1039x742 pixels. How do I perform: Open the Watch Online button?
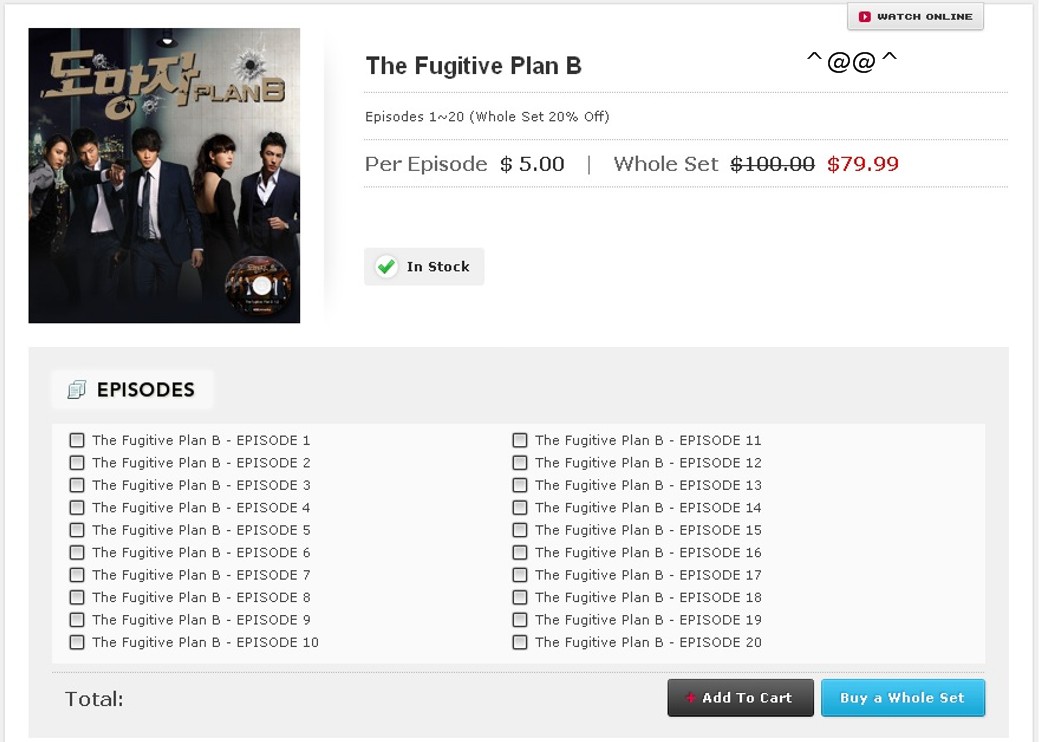[915, 17]
